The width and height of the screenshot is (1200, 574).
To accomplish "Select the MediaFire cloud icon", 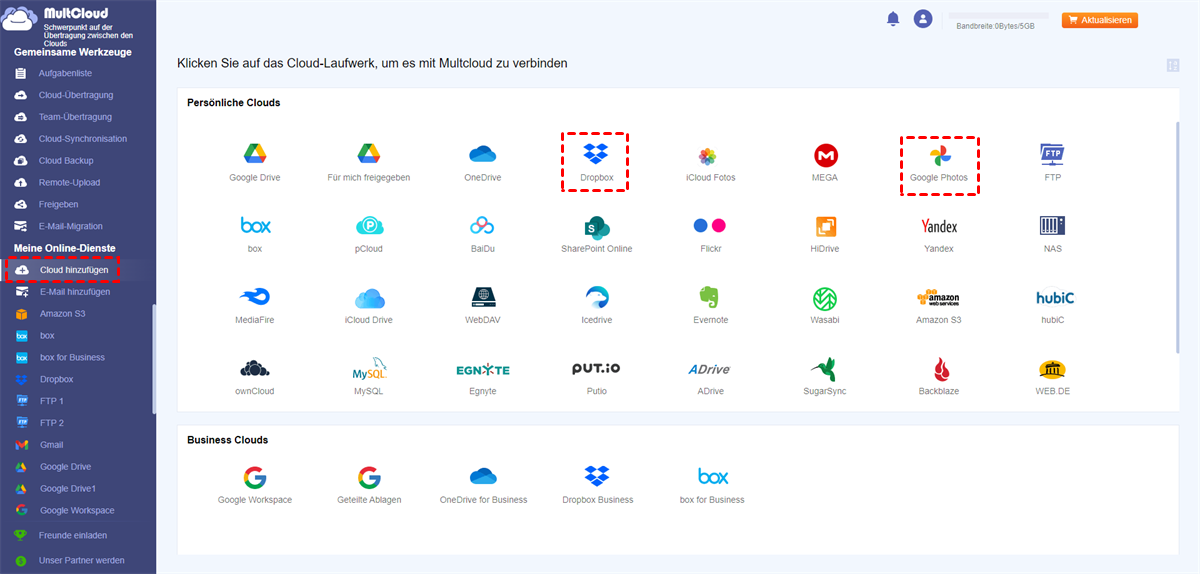I will [x=255, y=297].
